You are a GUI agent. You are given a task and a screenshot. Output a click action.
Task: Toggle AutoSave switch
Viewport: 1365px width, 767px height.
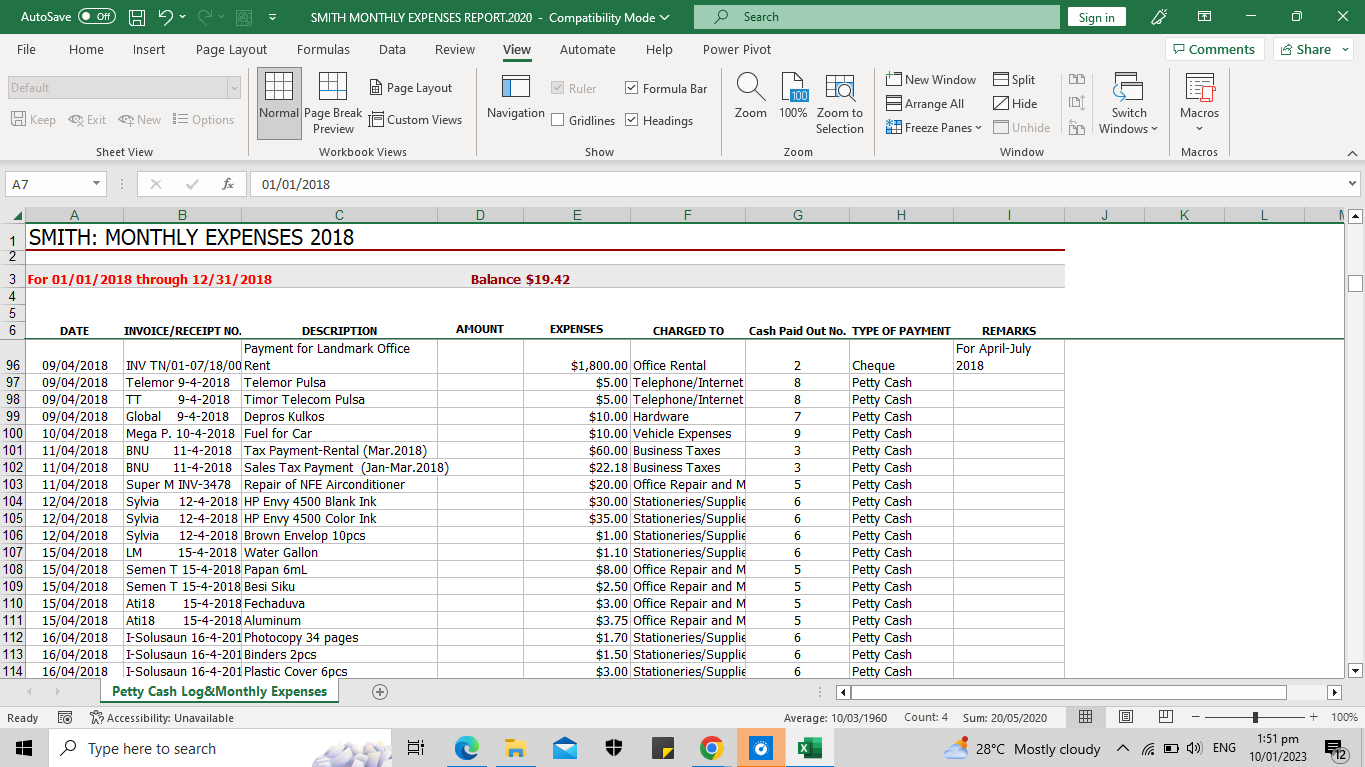point(96,17)
